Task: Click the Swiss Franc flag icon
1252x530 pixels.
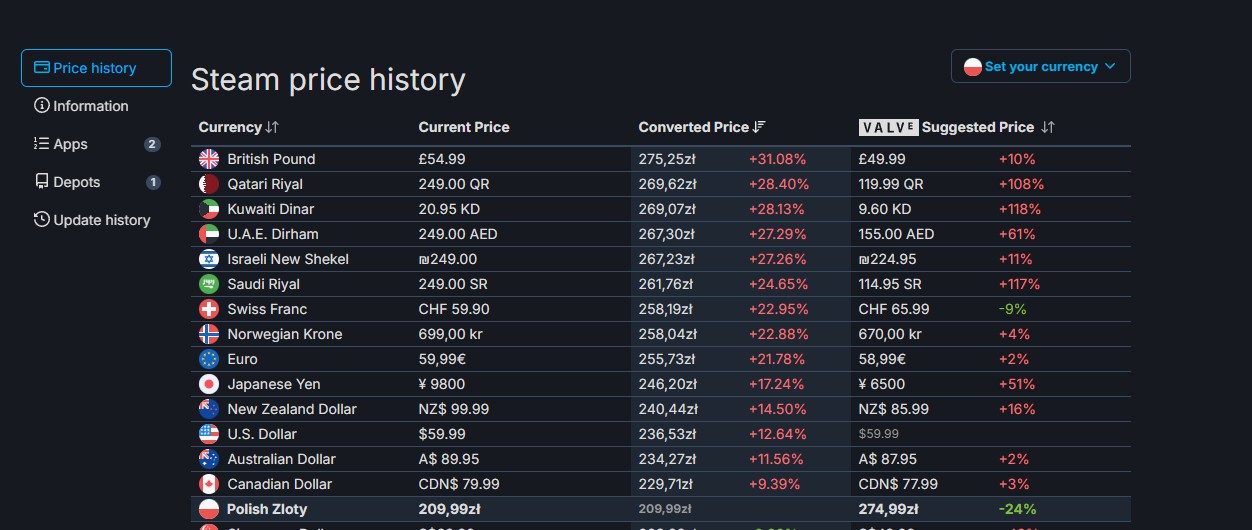Action: (x=209, y=309)
